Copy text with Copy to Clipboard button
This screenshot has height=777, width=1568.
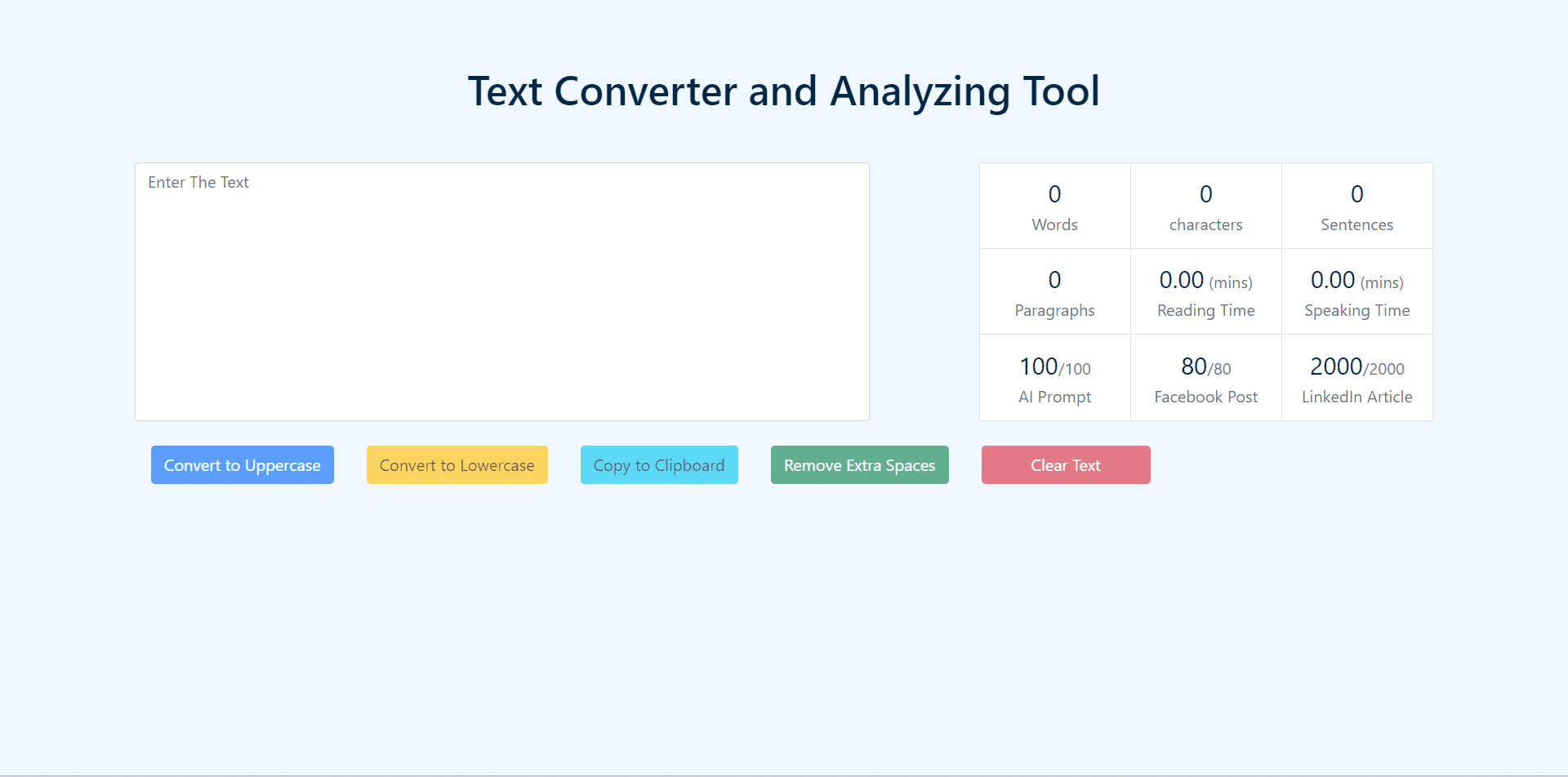click(659, 465)
